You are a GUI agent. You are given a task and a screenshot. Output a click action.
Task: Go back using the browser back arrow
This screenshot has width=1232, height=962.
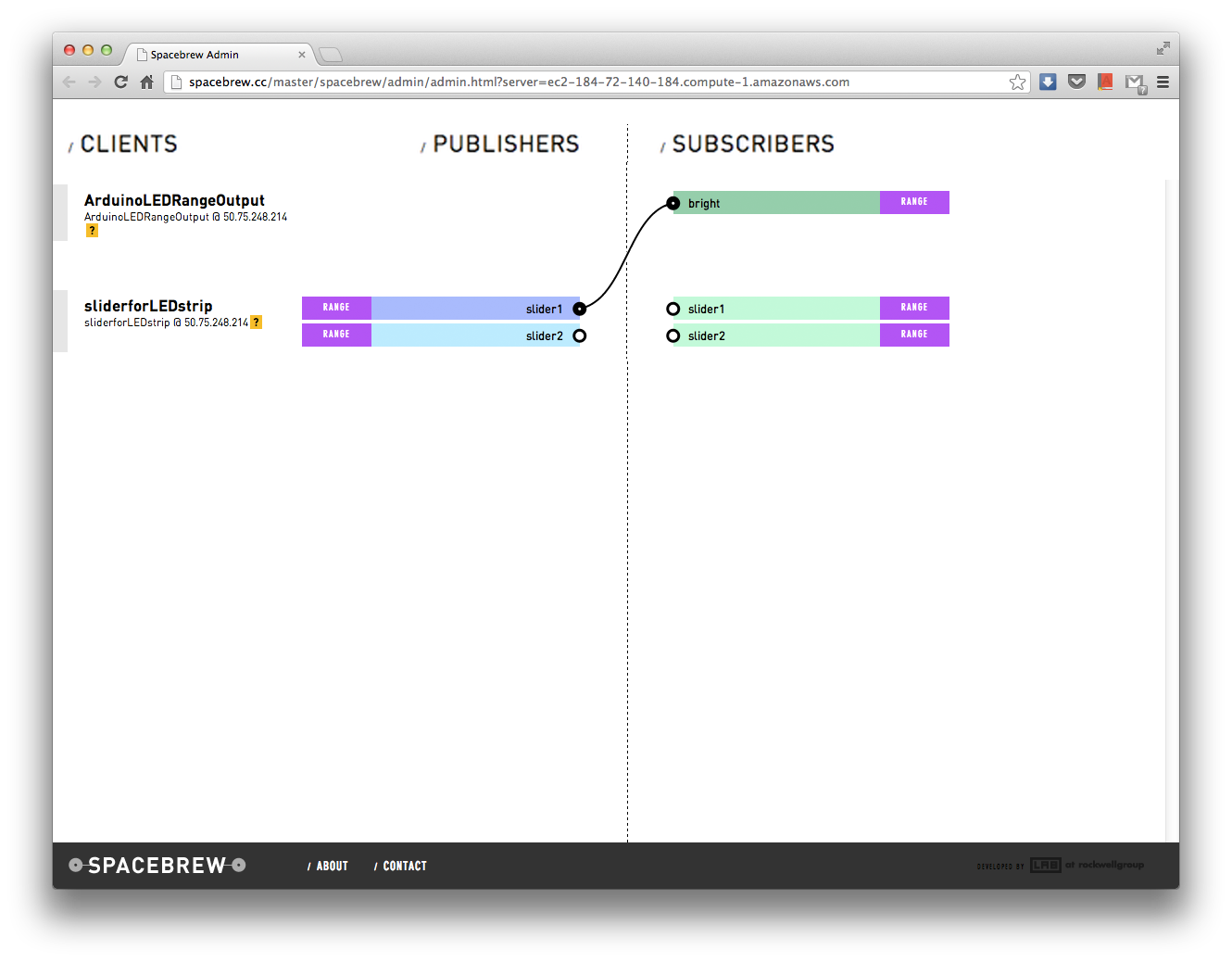tap(69, 82)
